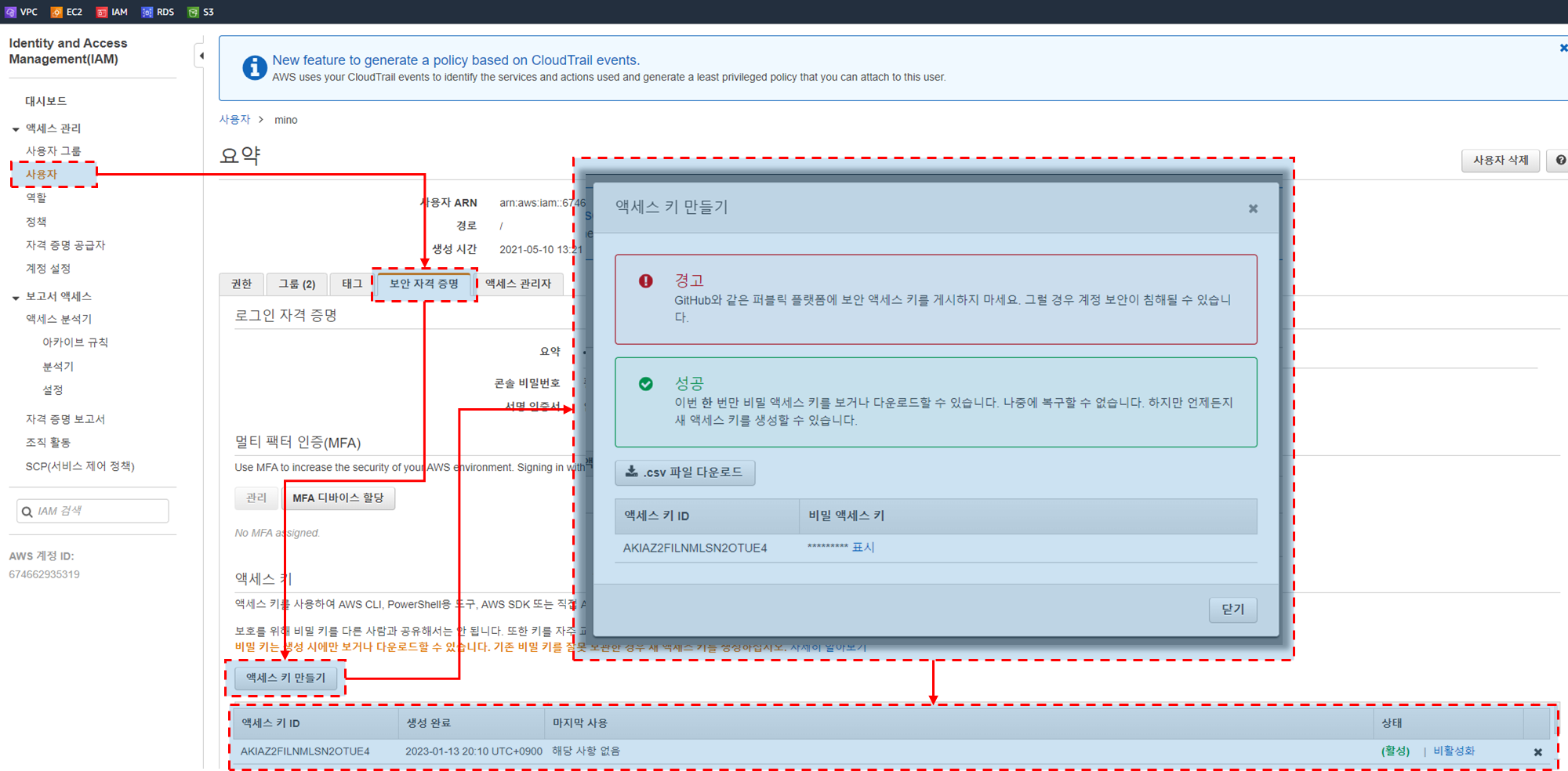
Task: Open the 그룹 (2) tab
Action: 296,284
